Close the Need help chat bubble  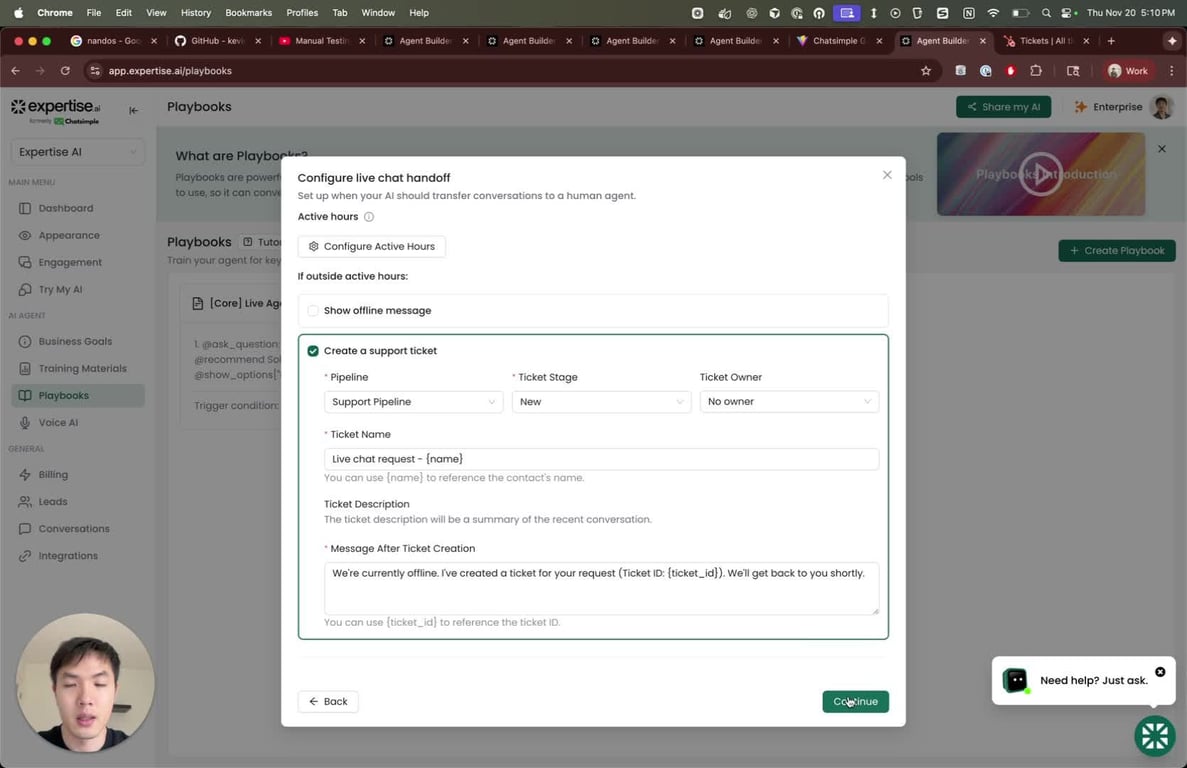click(x=1160, y=672)
